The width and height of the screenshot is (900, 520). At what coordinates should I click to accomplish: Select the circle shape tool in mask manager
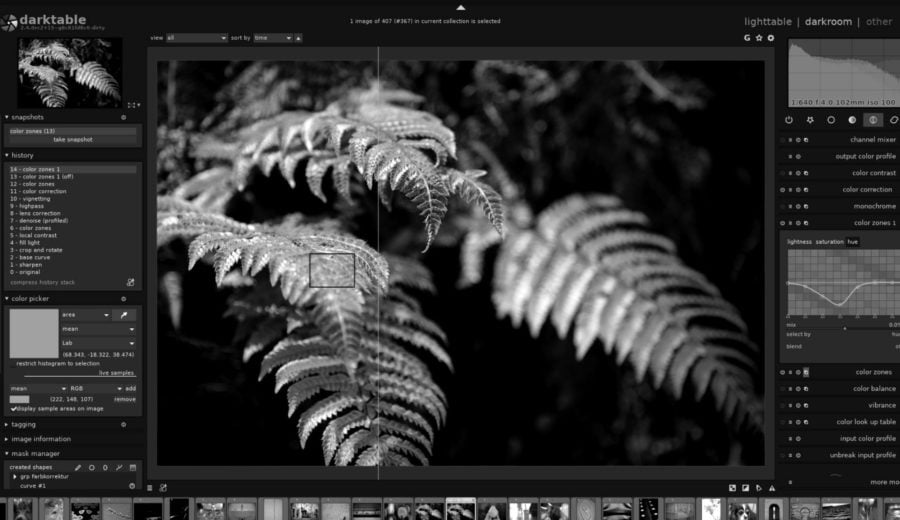tap(92, 467)
